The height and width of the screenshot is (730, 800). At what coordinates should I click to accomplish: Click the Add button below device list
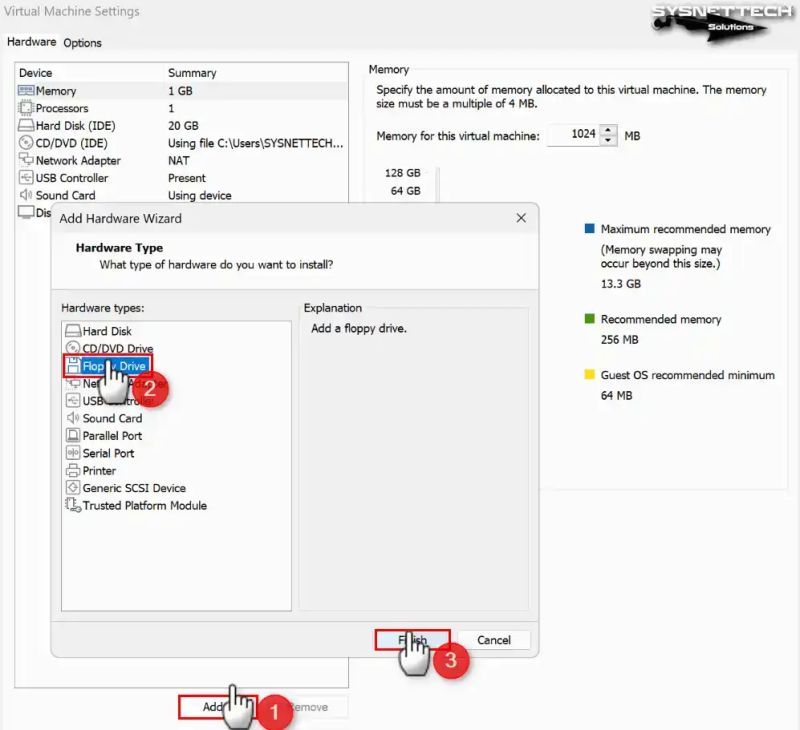(x=217, y=707)
